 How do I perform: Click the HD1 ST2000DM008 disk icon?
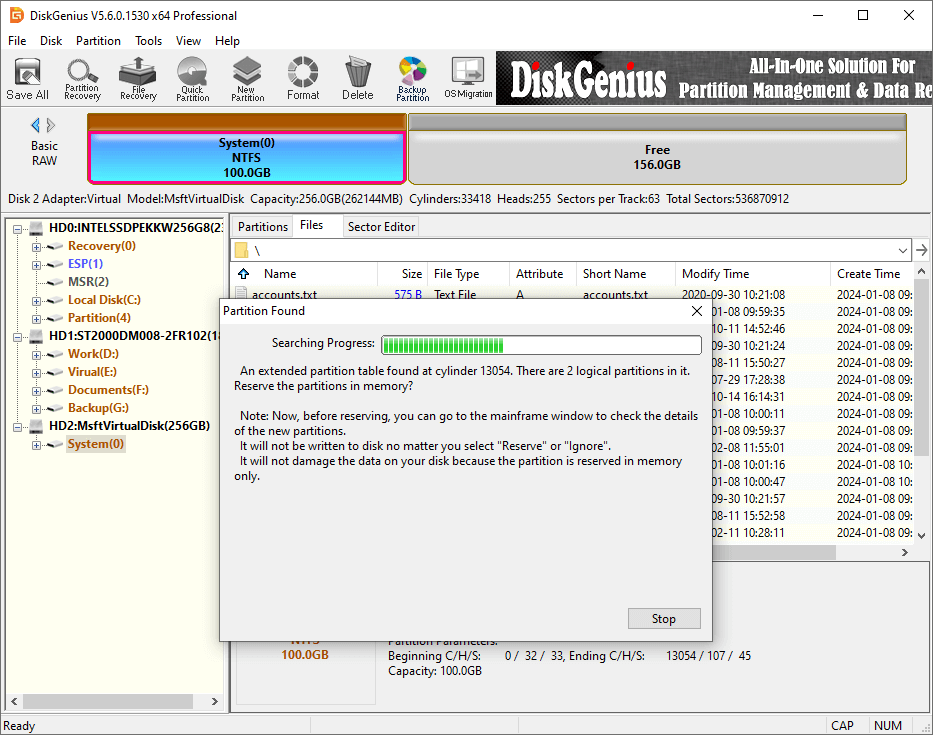[x=37, y=336]
